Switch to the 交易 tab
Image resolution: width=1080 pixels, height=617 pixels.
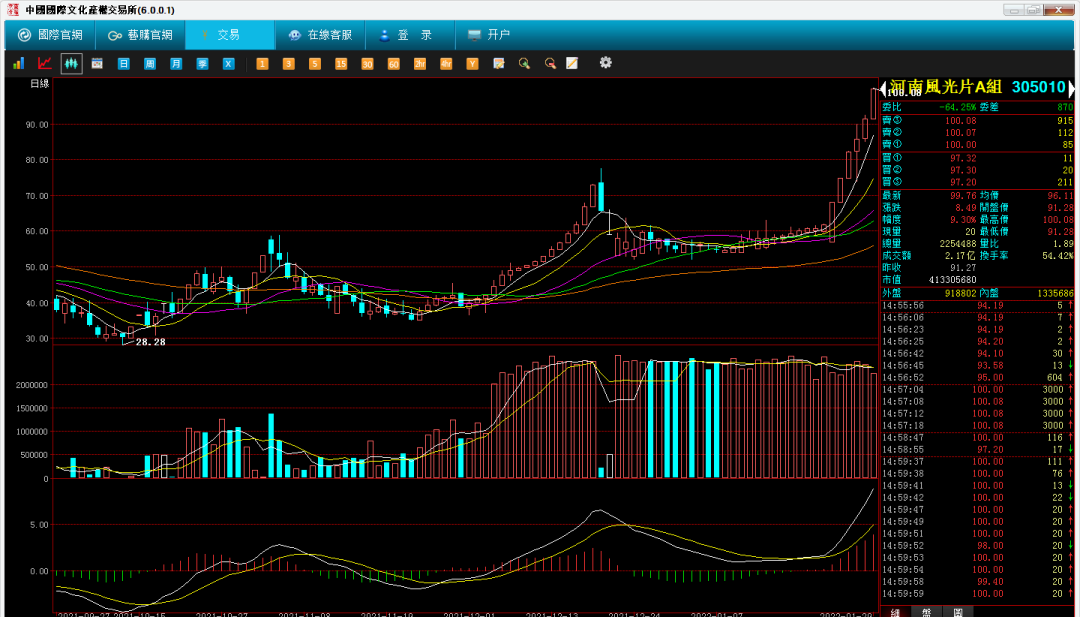pos(229,35)
